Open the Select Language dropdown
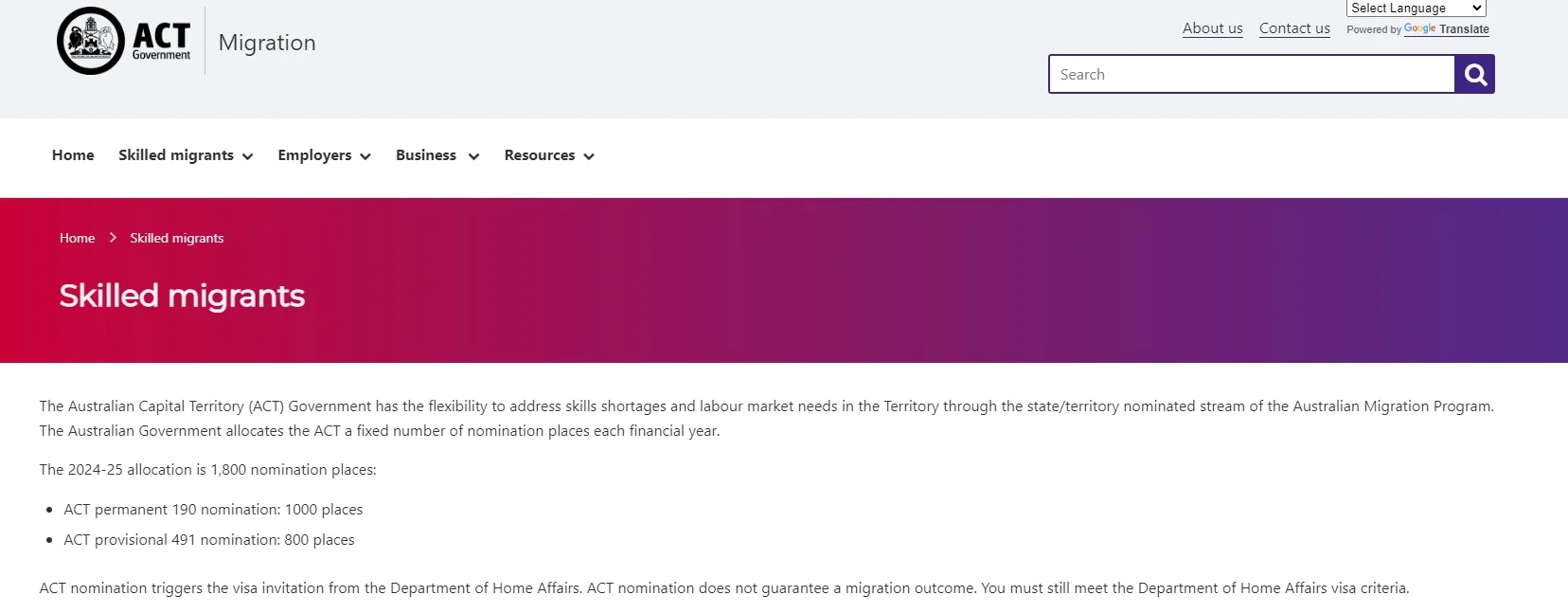1568x613 pixels. [1416, 9]
